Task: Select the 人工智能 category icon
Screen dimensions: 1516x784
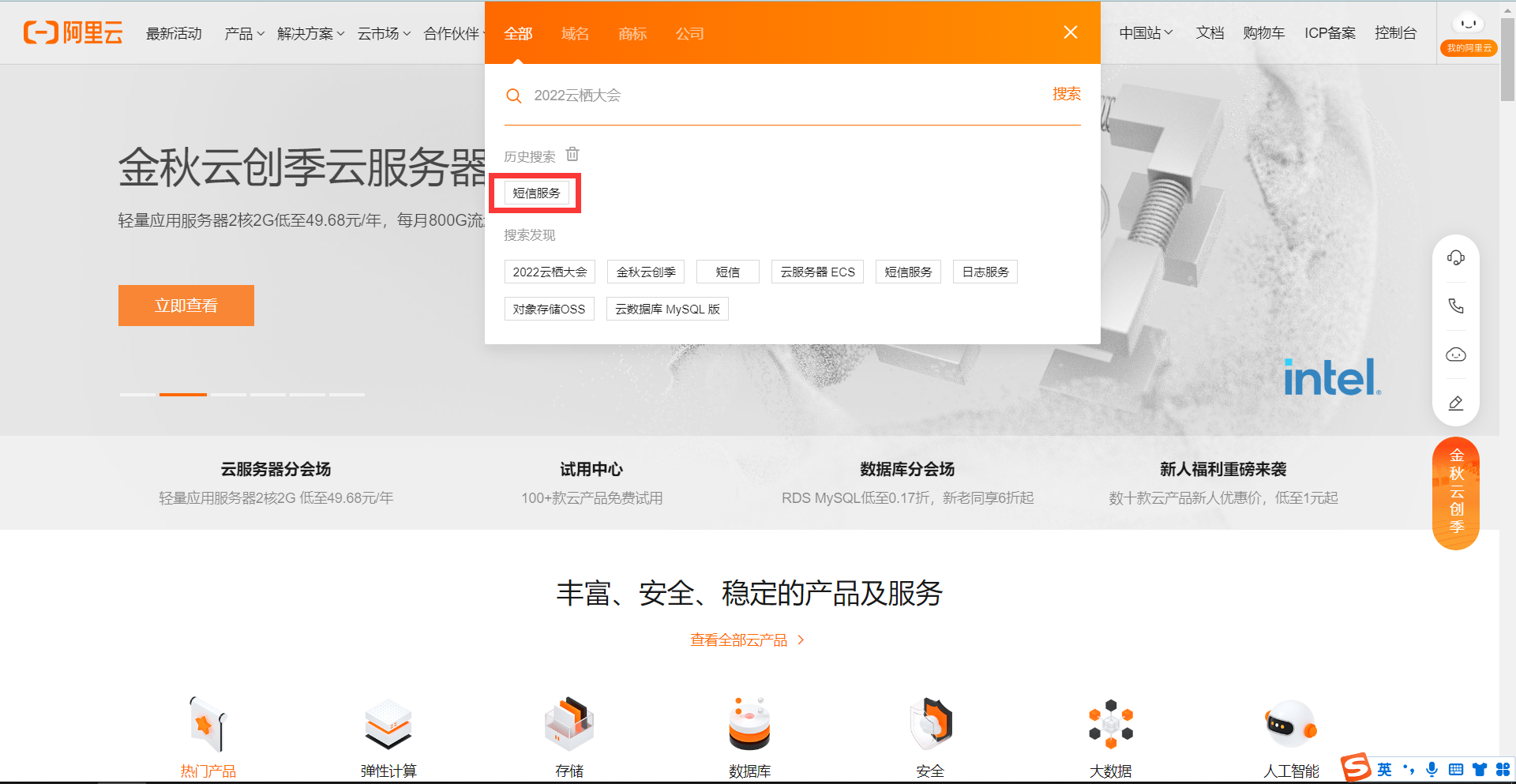Action: click(1291, 724)
